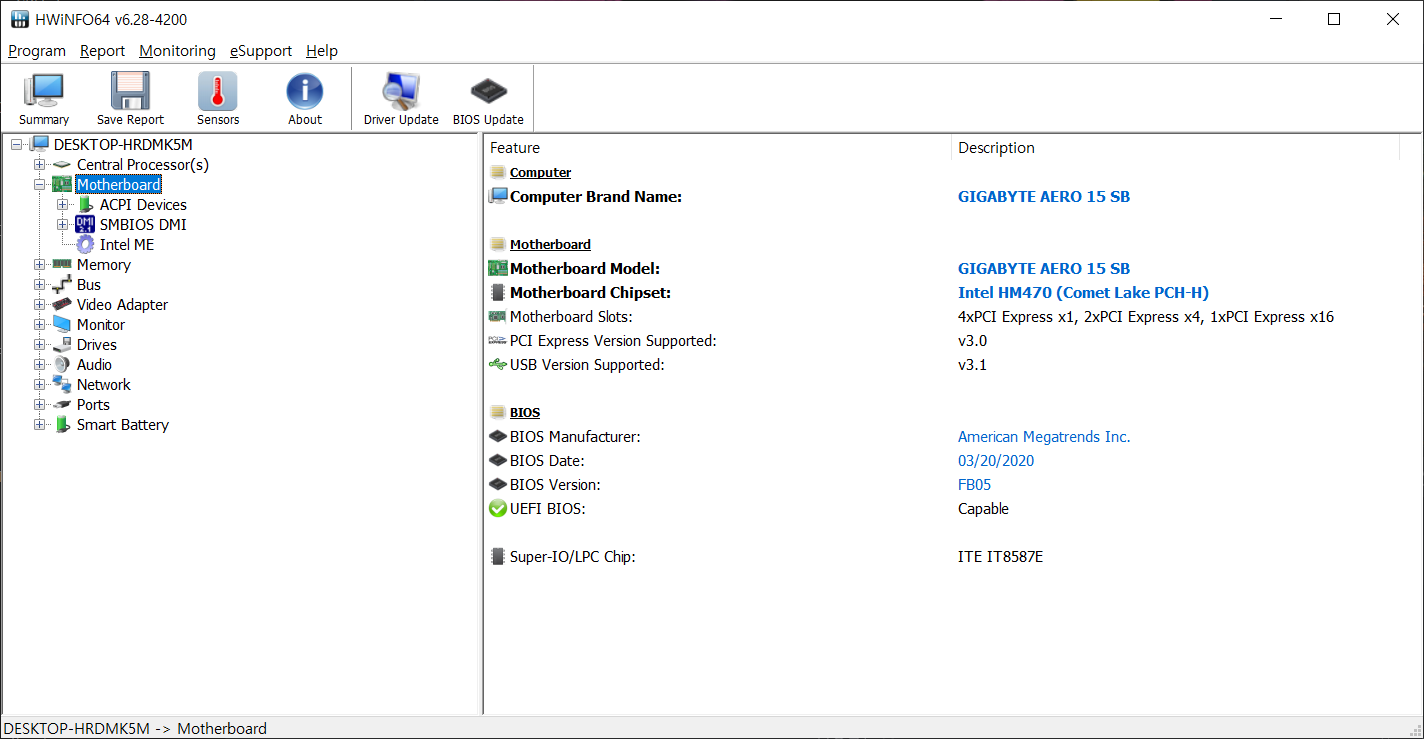Viewport: 1424px width, 739px height.
Task: Click the Drives tree icon
Action: (x=62, y=345)
